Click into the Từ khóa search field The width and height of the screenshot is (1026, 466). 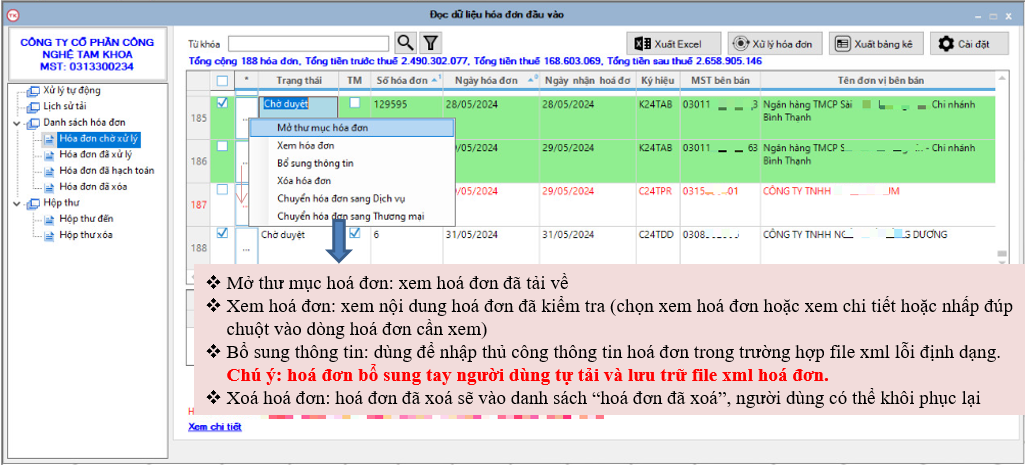point(308,43)
